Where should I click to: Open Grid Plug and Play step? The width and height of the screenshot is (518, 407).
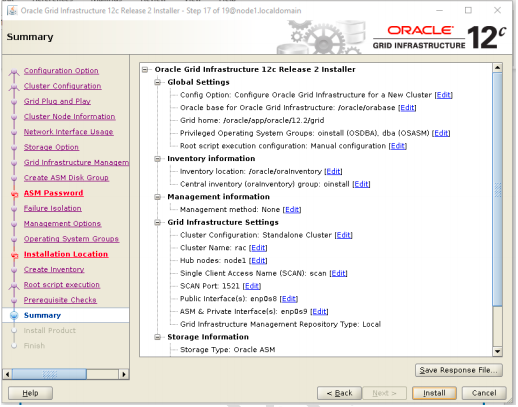[x=57, y=101]
